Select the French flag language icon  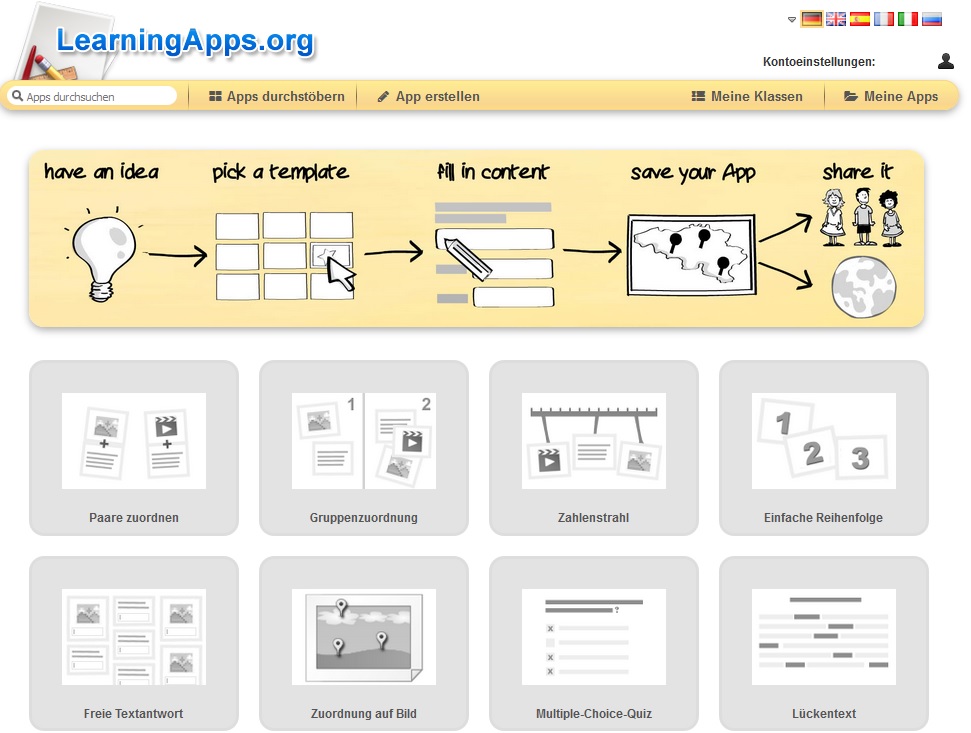884,19
